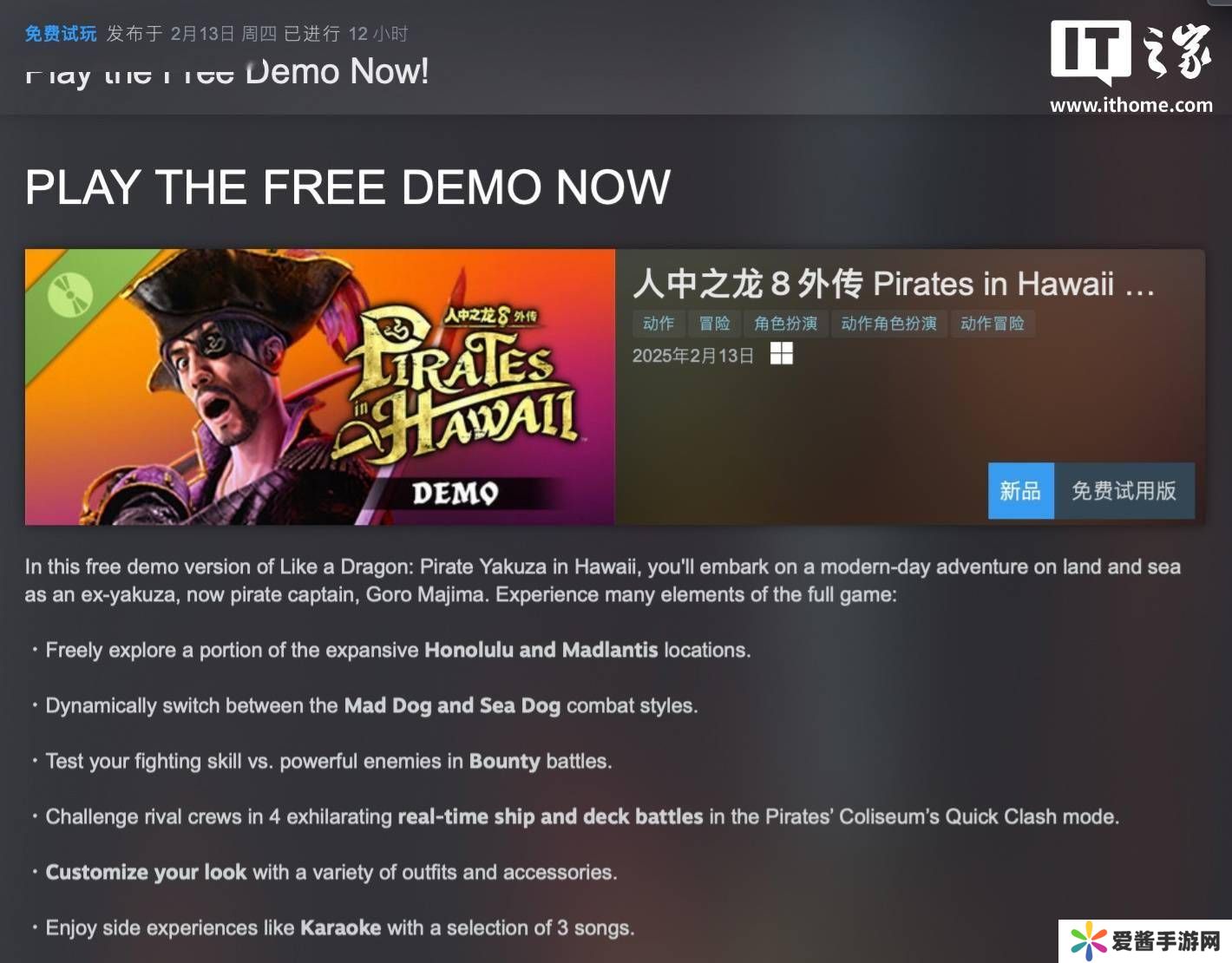1232x963 pixels.
Task: Click the Play the Free Demo Now! announcement title
Action: coord(227,71)
